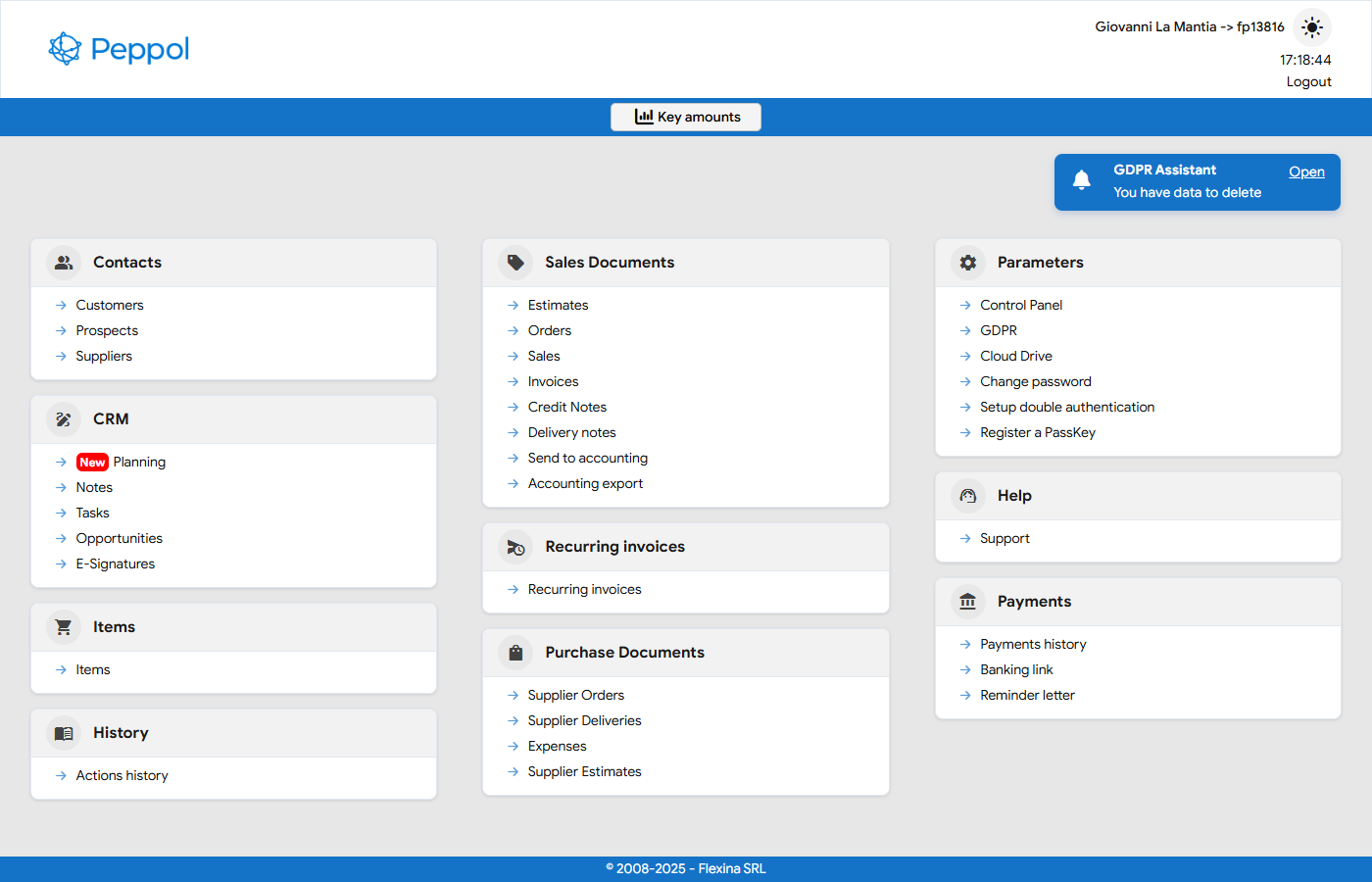Image resolution: width=1372 pixels, height=882 pixels.
Task: Open the Items link
Action: [93, 669]
